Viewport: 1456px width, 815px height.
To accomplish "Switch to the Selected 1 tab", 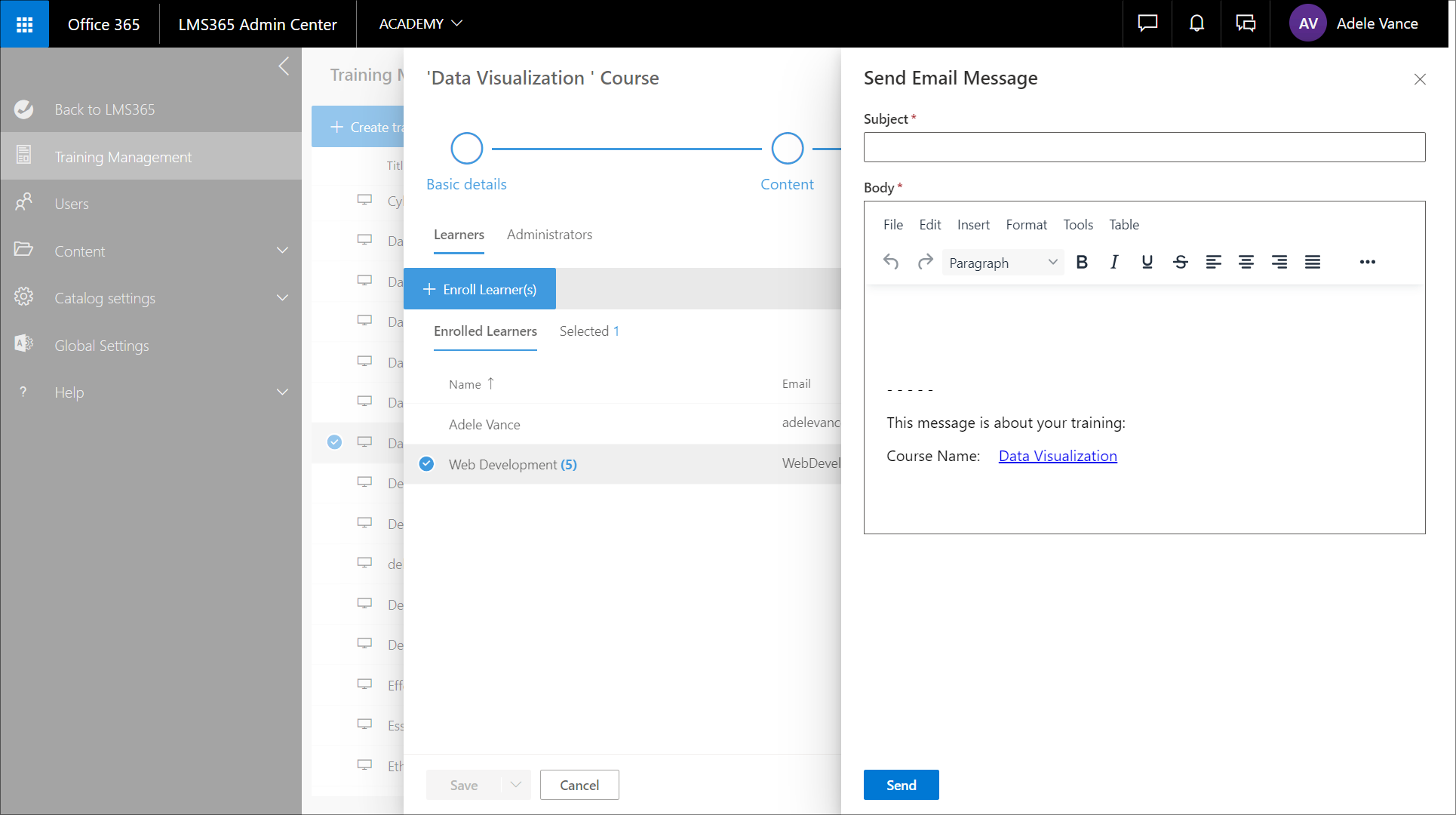I will pos(589,331).
